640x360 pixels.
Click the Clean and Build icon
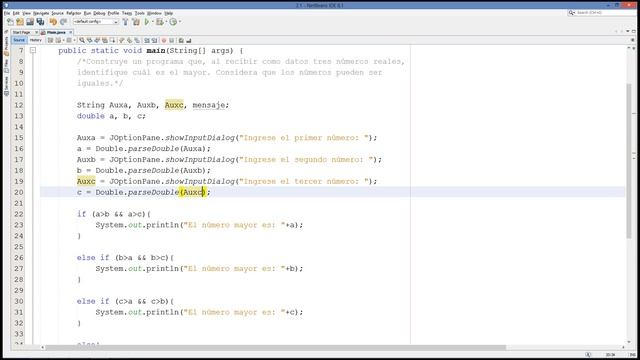[136, 22]
